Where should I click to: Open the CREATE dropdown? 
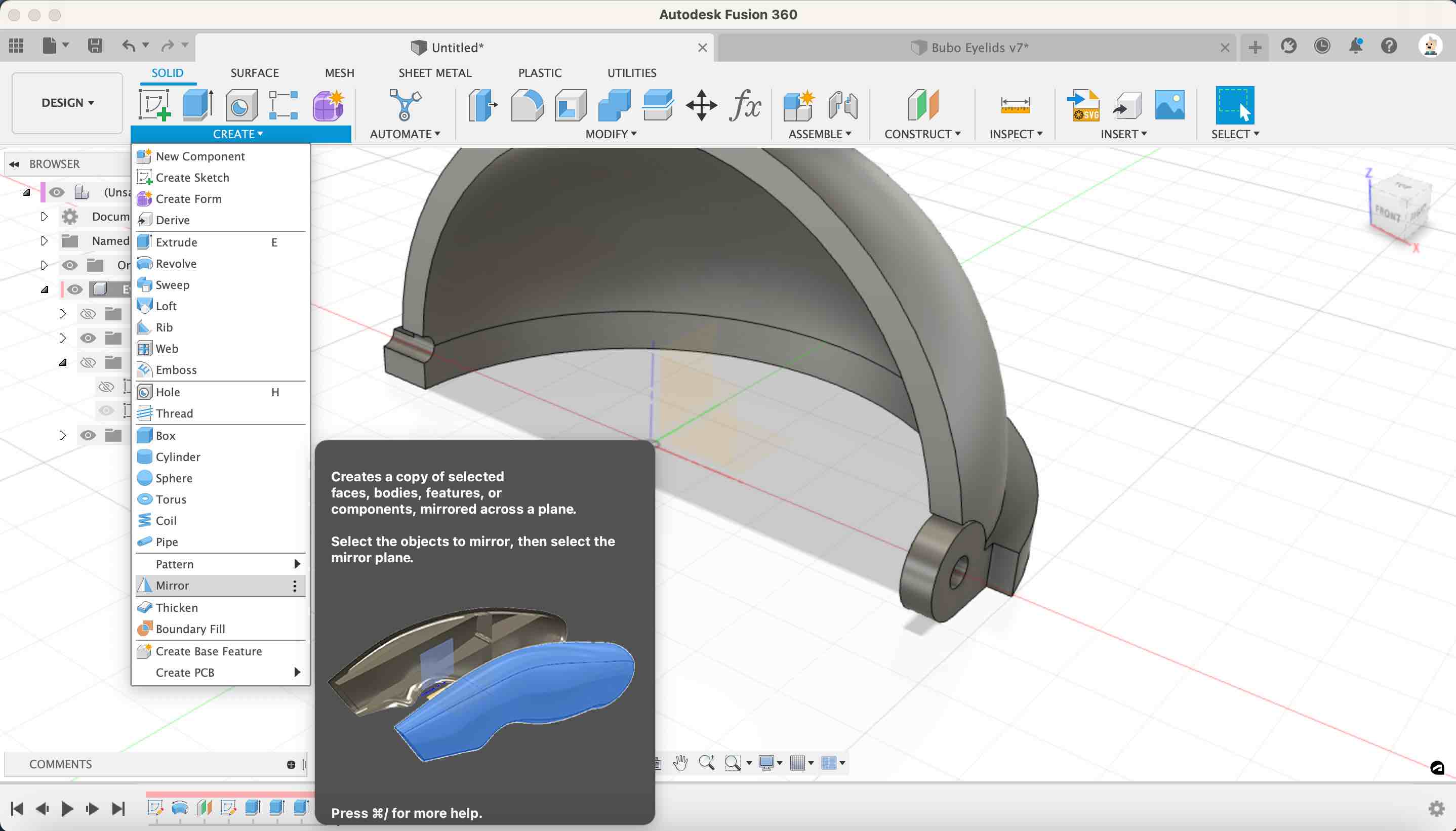point(238,134)
